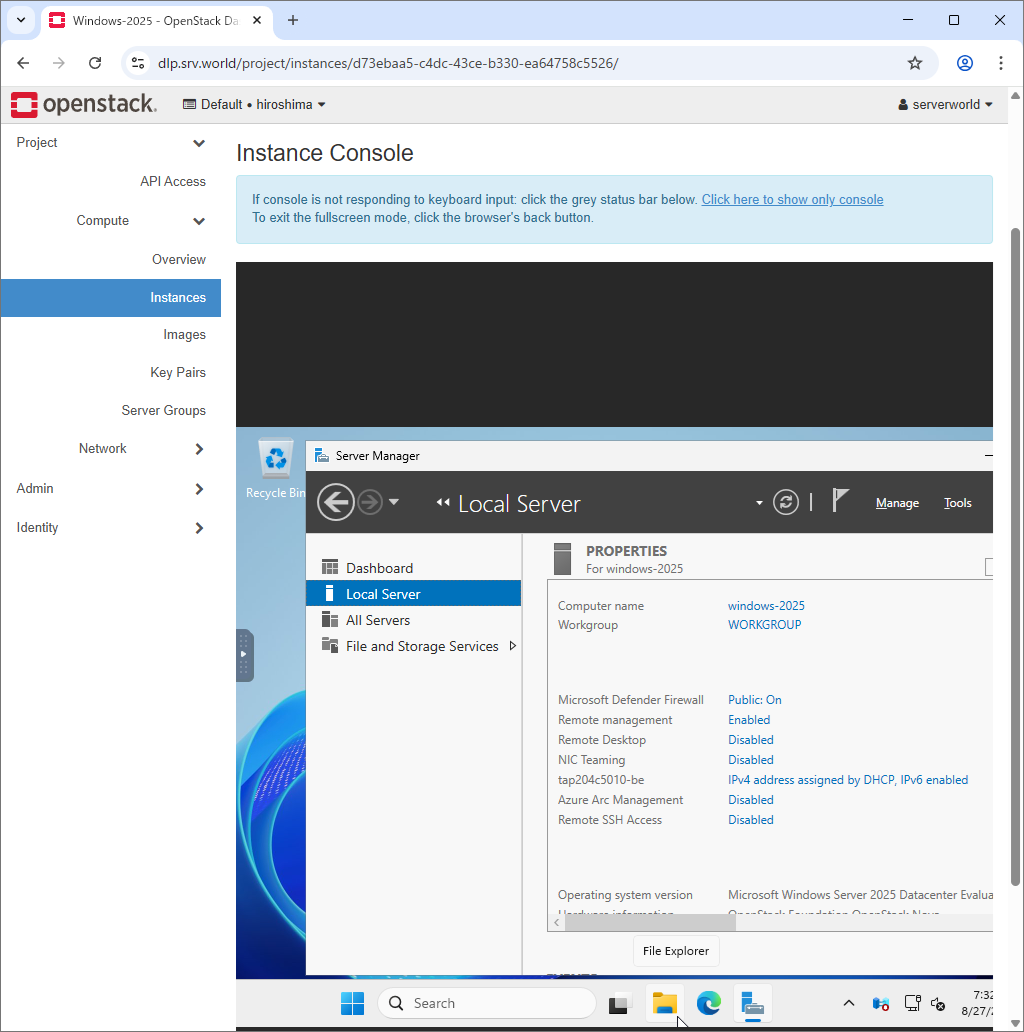Open the Tools menu in Server Manager

[x=957, y=502]
